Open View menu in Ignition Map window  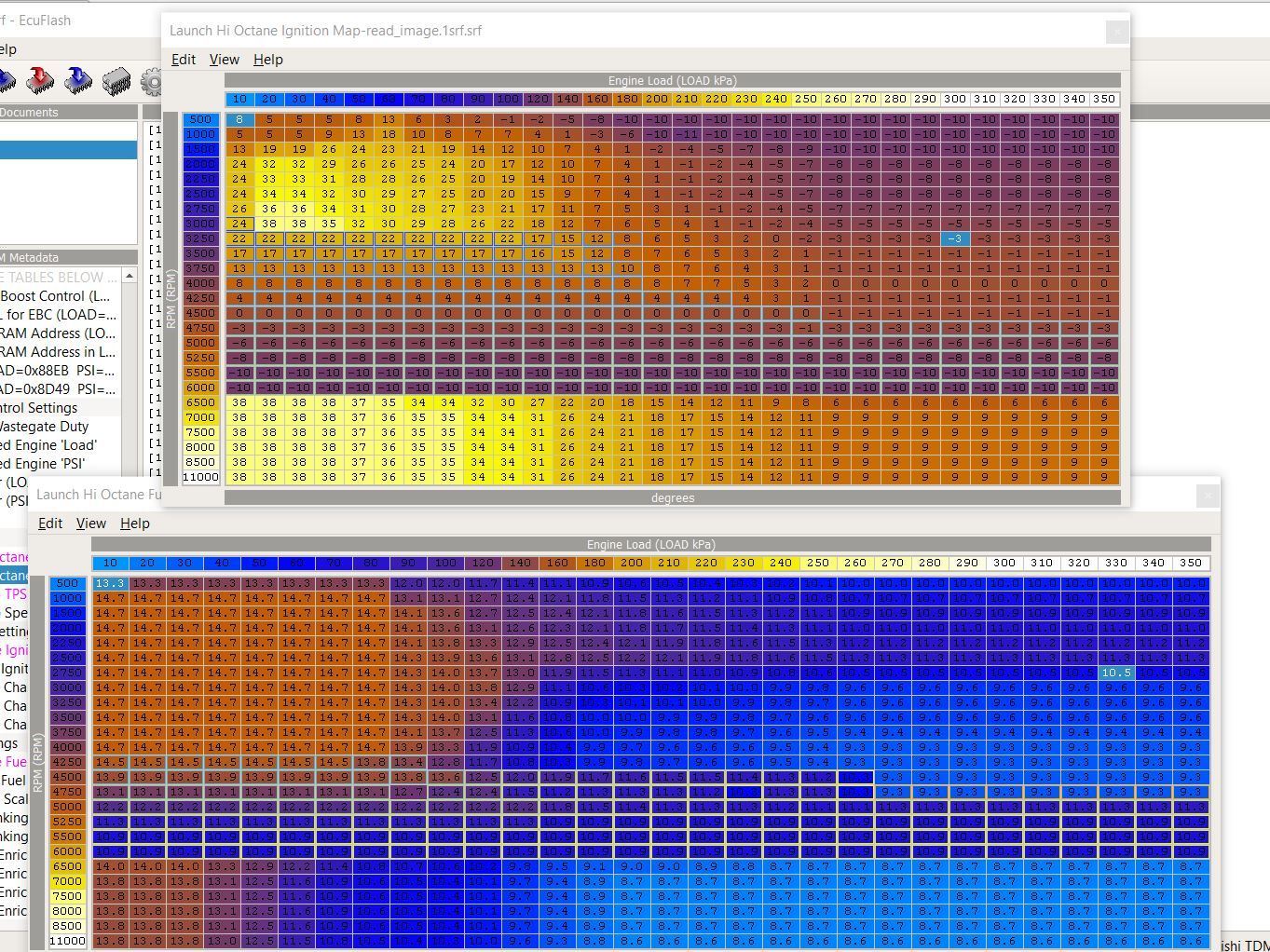point(224,60)
